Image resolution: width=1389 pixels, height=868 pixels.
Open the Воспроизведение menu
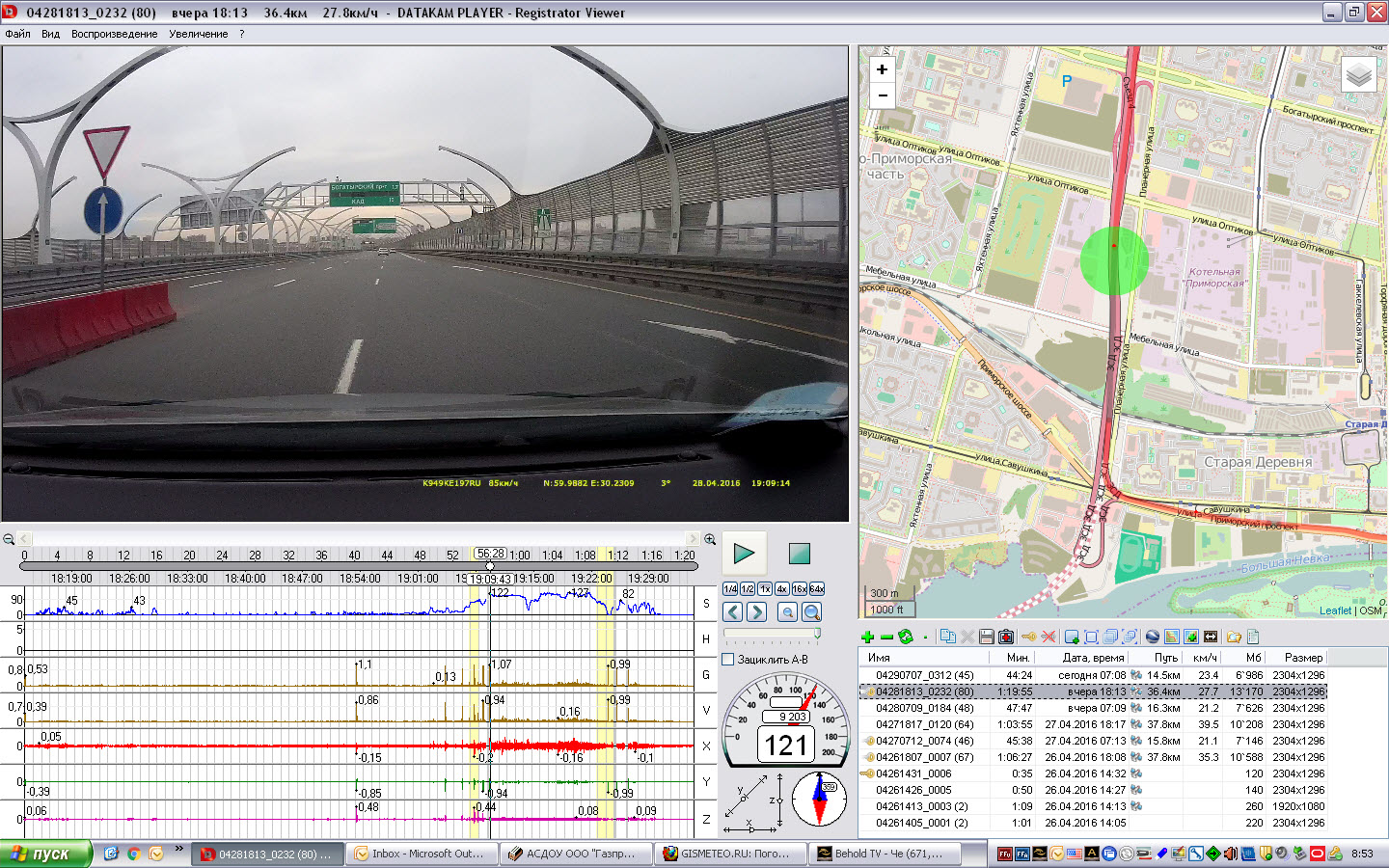[114, 34]
